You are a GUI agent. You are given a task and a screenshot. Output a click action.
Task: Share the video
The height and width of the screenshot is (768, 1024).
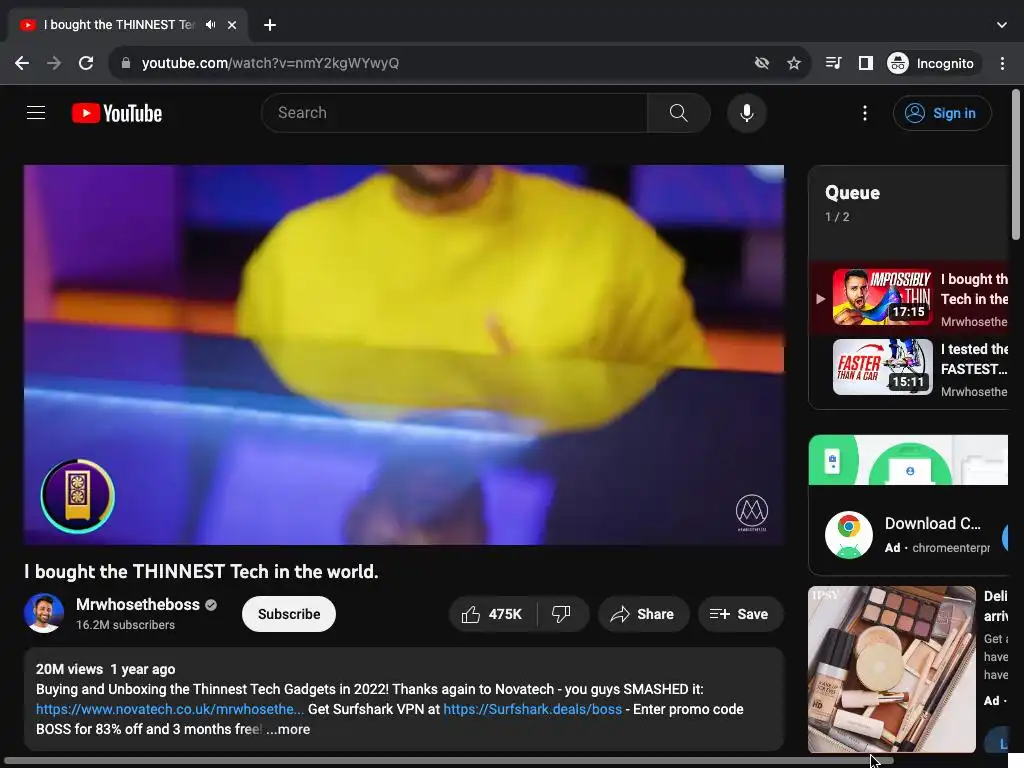click(643, 614)
